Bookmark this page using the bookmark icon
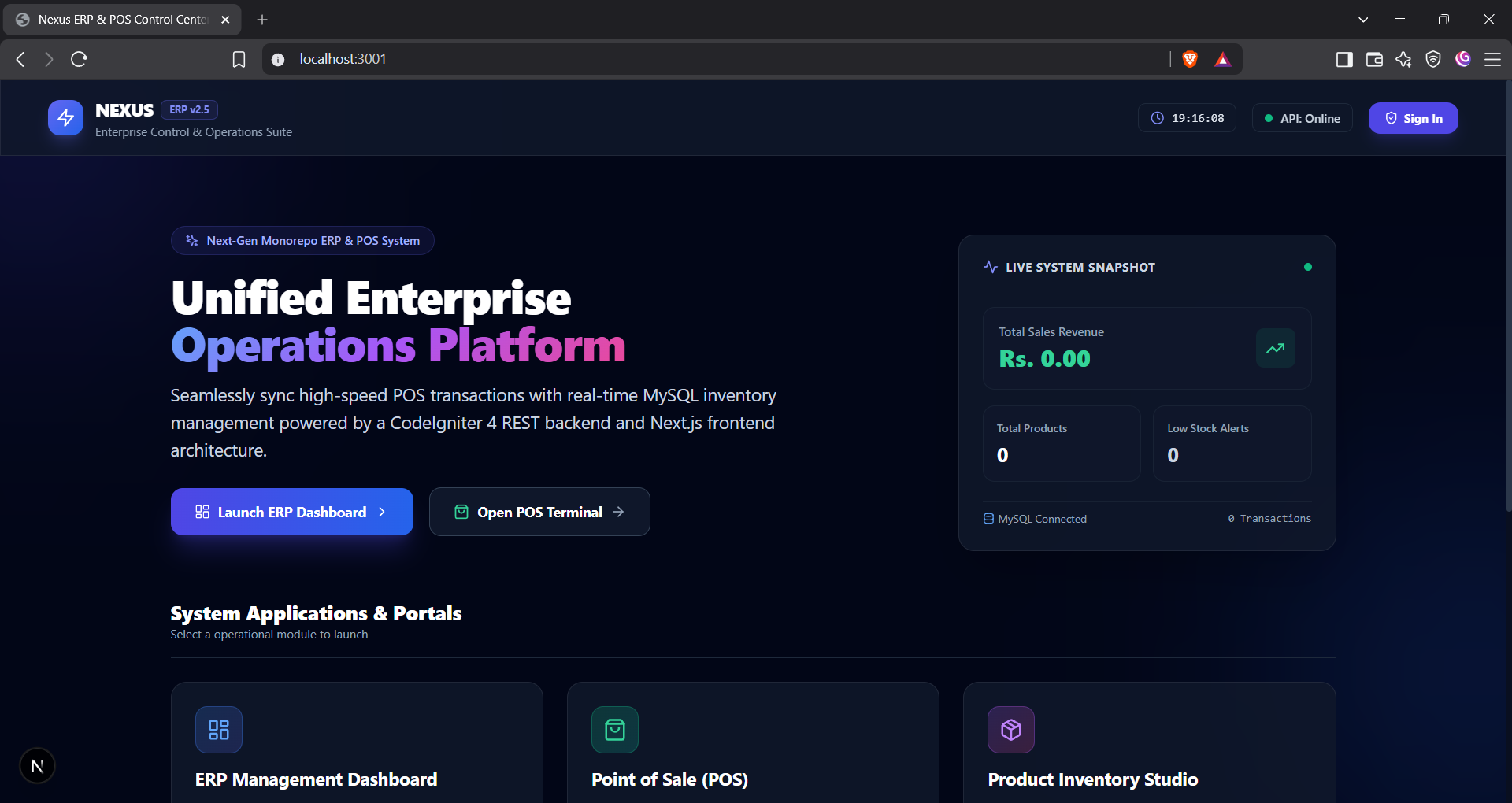Screen dimensions: 1512x803 click(x=239, y=59)
